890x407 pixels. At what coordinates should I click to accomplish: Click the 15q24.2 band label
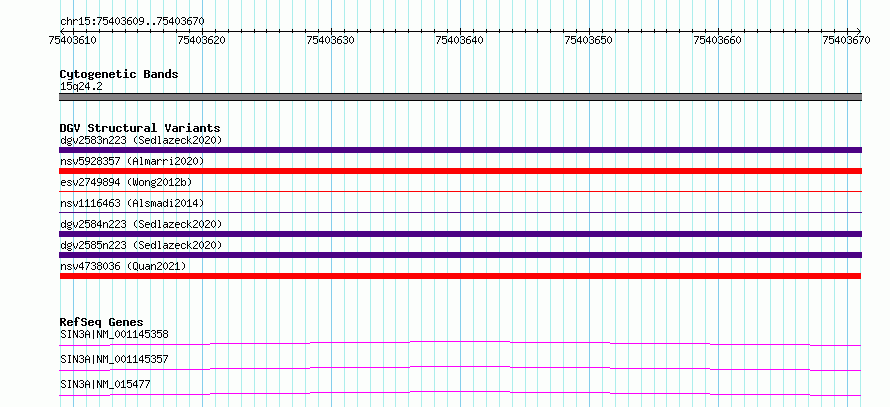[81, 87]
